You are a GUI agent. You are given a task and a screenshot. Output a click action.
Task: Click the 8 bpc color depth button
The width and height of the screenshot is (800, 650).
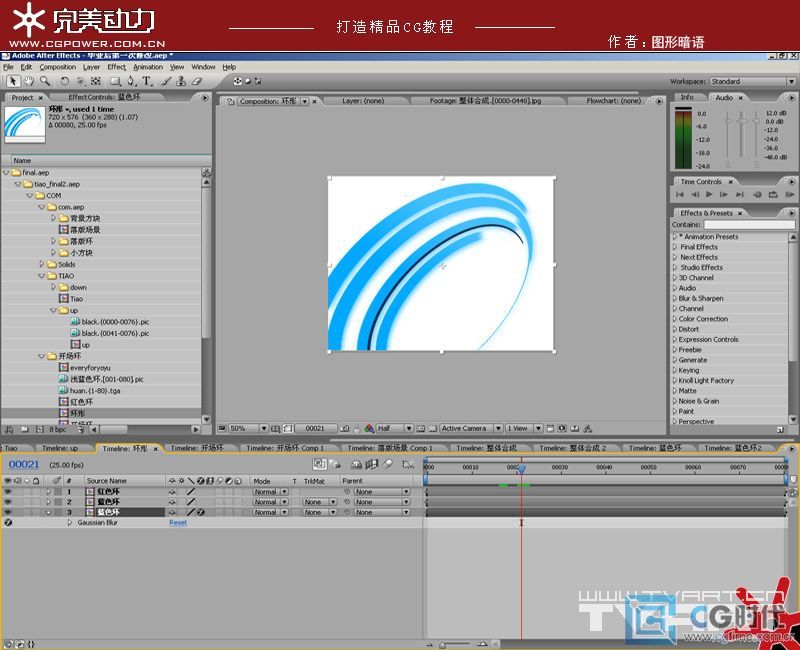point(58,430)
